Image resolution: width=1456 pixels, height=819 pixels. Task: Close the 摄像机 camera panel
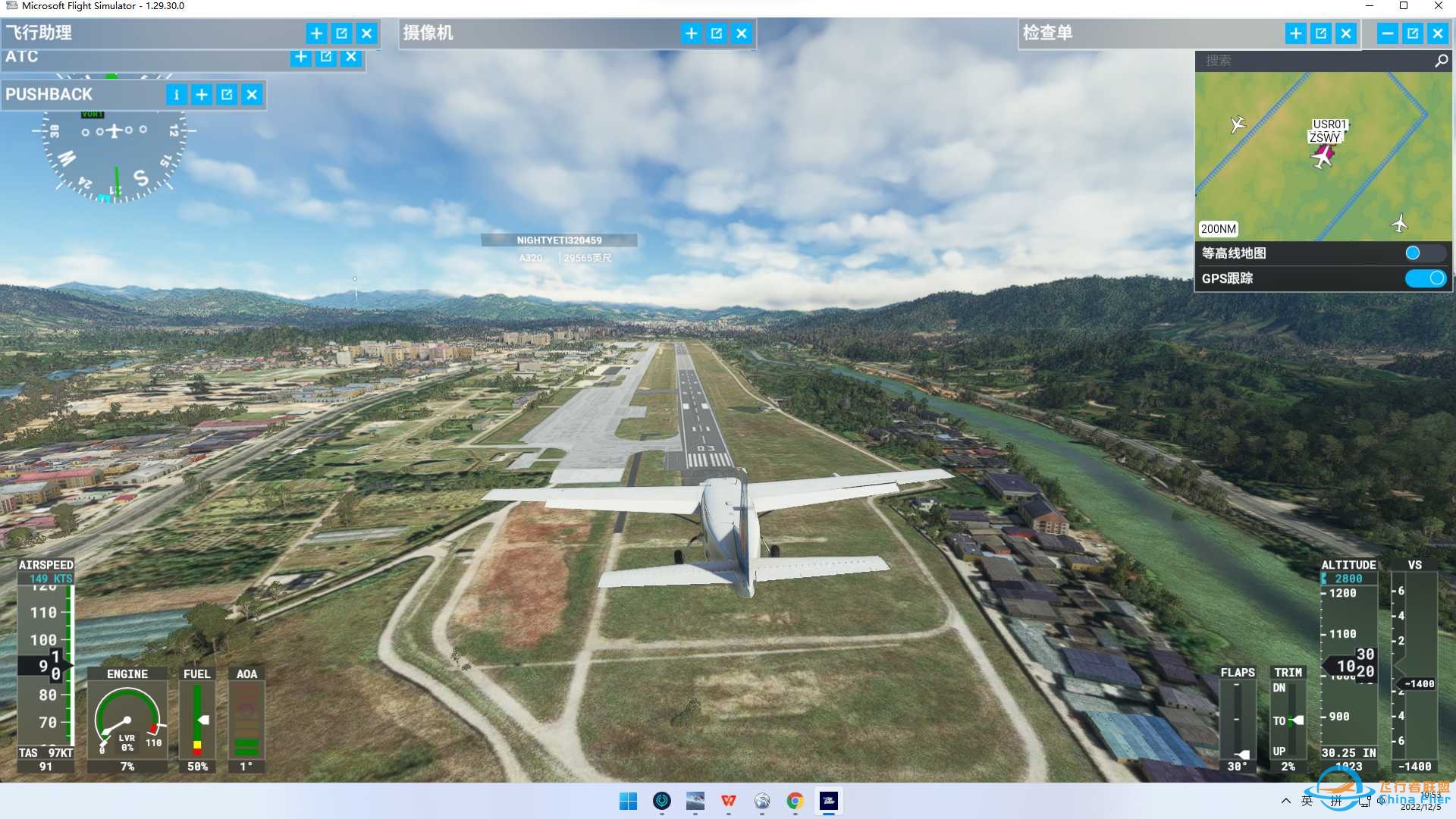(x=742, y=33)
